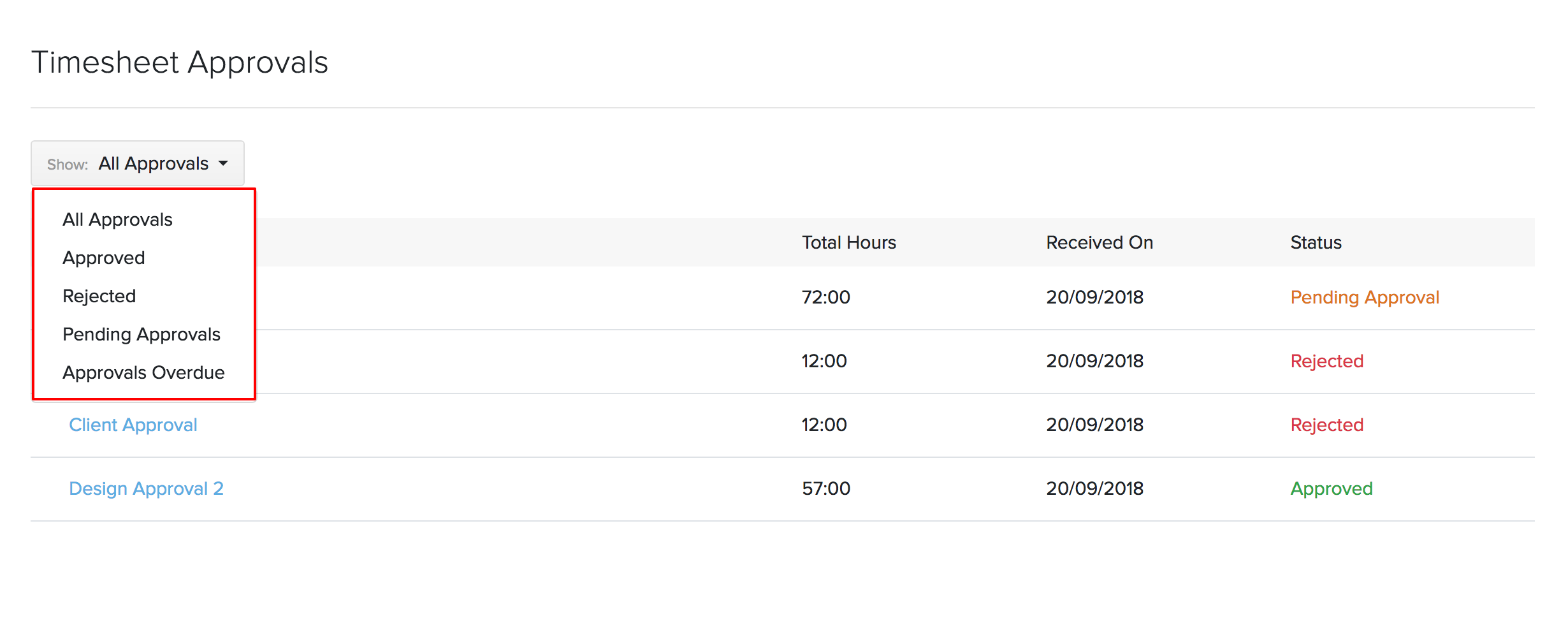Screen dimensions: 1568x630
Task: Open the Show All Approvals filter dropdown
Action: point(137,164)
